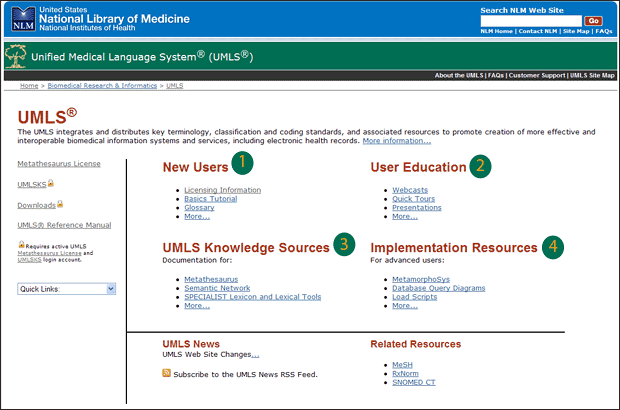This screenshot has height=410, width=620.
Task: Open NLM Home link in header
Action: click(496, 31)
